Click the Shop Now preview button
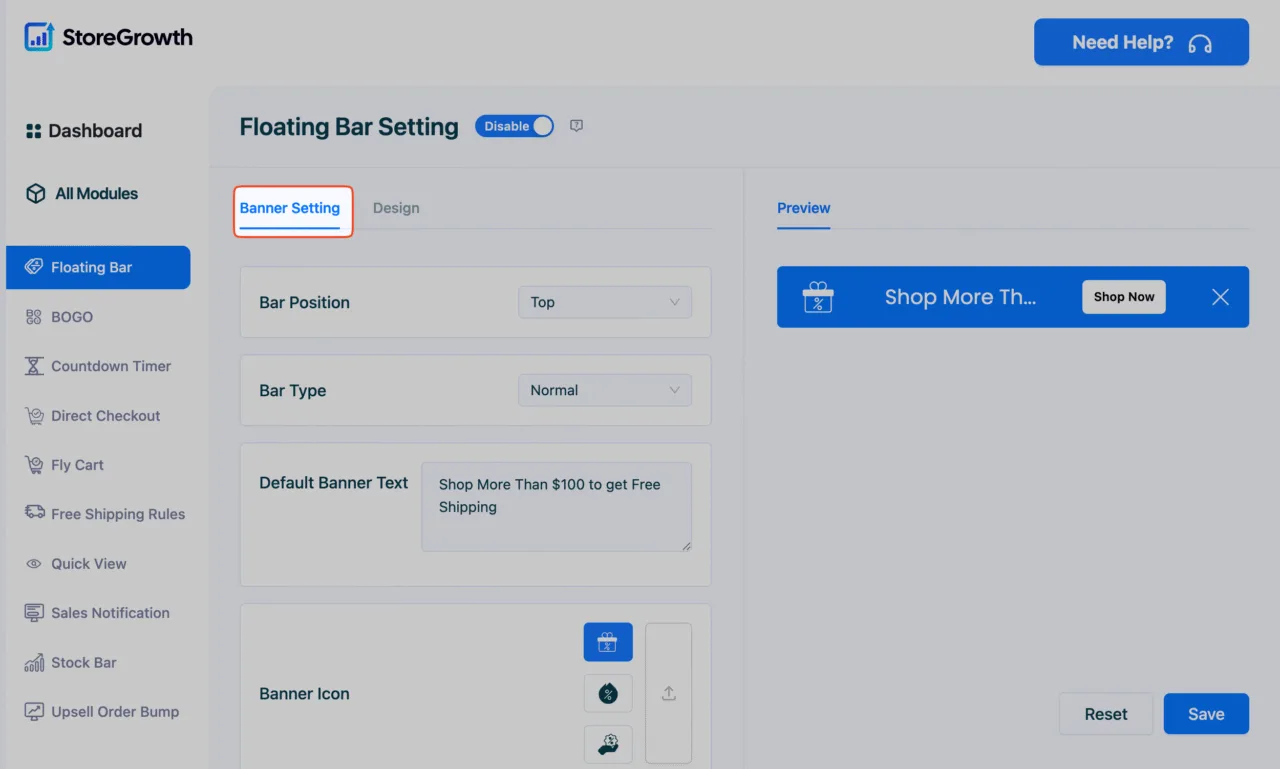1280x769 pixels. 1124,297
